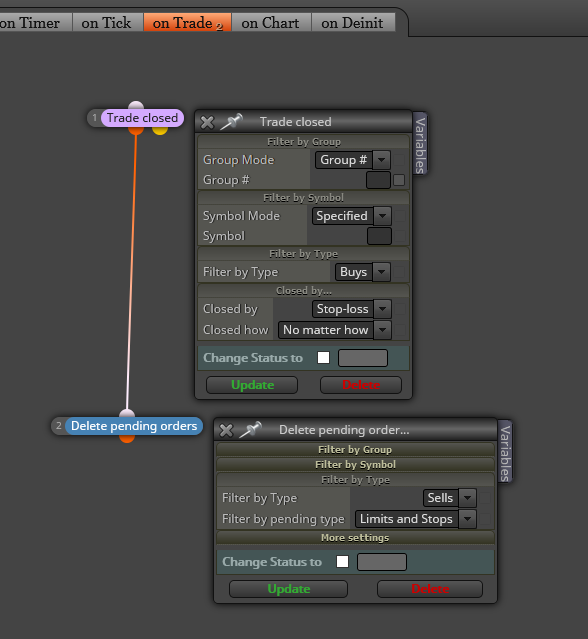
Task: Enable Change Status to in Delete pending panel
Action: (x=342, y=562)
